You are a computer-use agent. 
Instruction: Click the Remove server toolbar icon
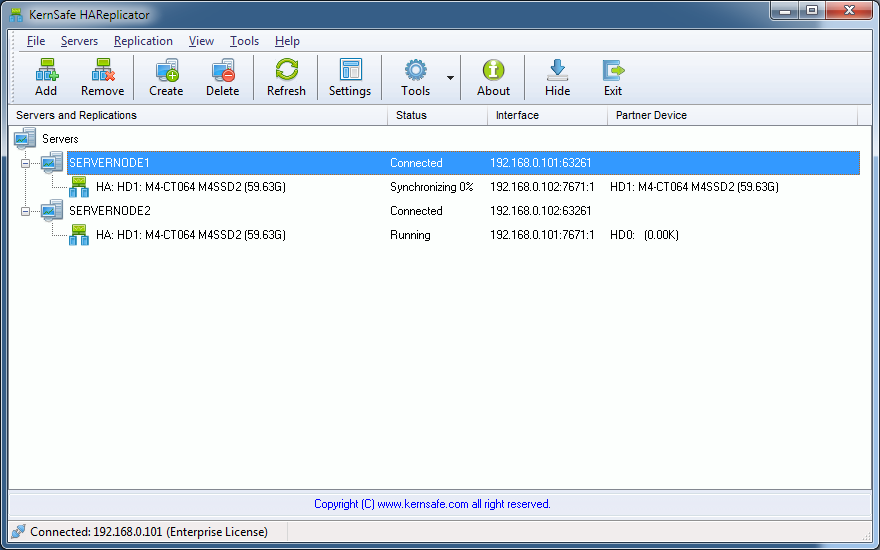[103, 70]
